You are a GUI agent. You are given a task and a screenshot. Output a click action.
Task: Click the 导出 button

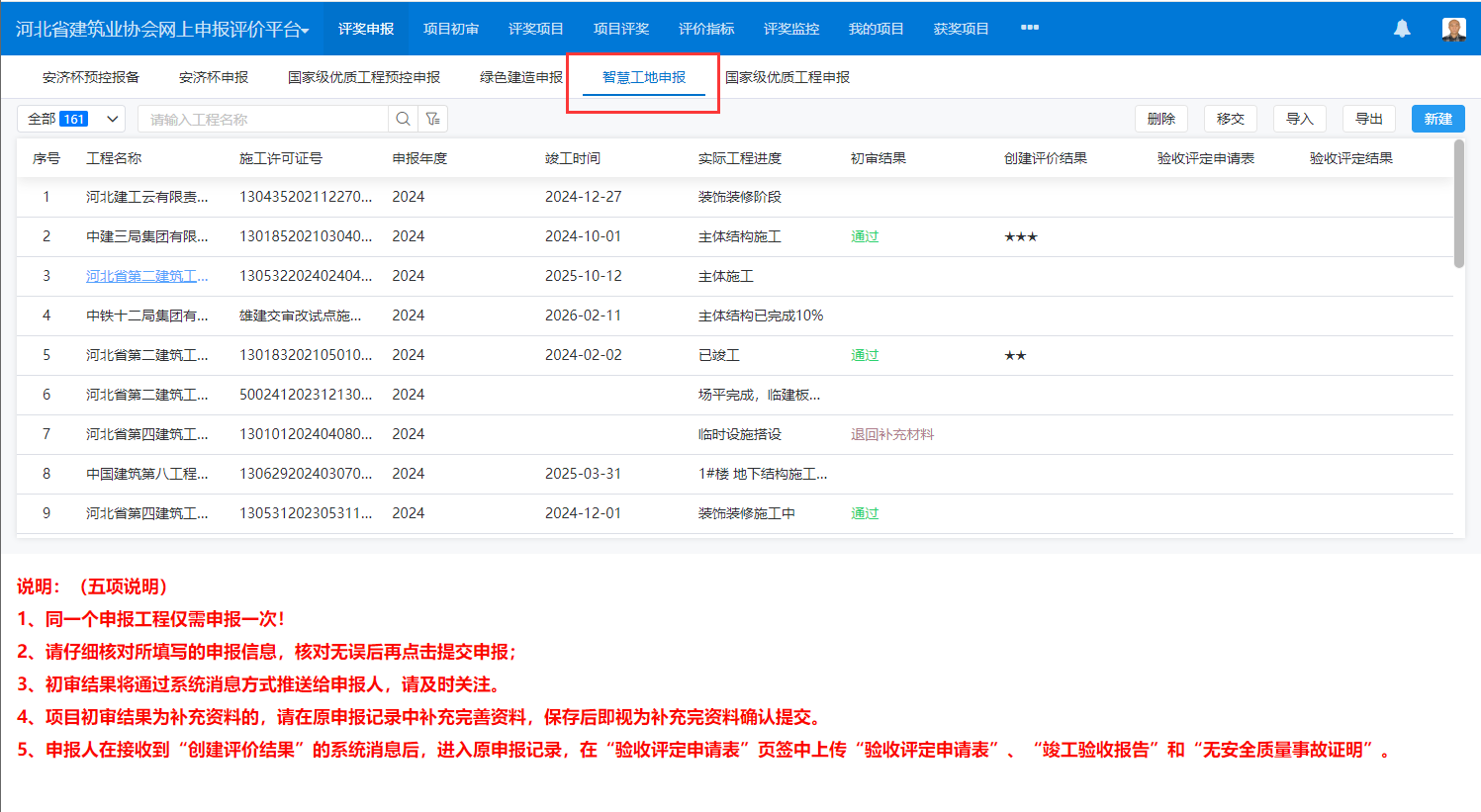[x=1368, y=119]
